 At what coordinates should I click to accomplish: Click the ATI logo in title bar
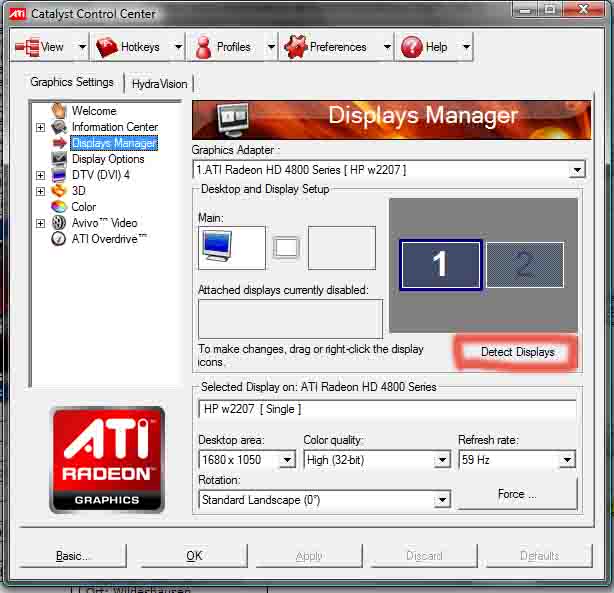(17, 14)
